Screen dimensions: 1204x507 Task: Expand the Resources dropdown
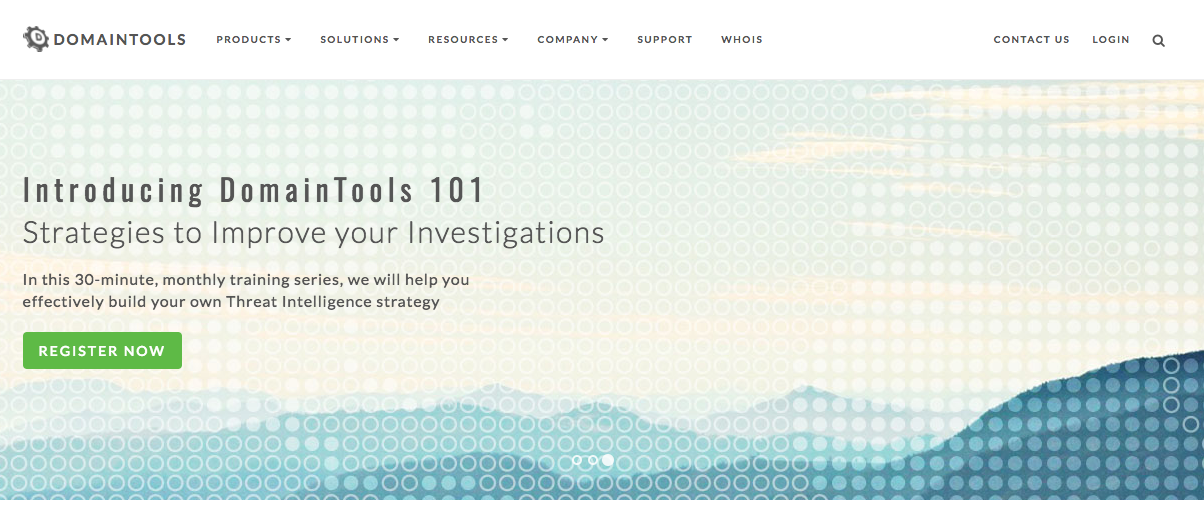point(463,40)
